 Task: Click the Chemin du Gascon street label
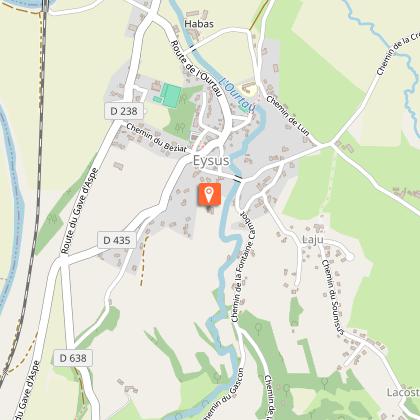225,393
